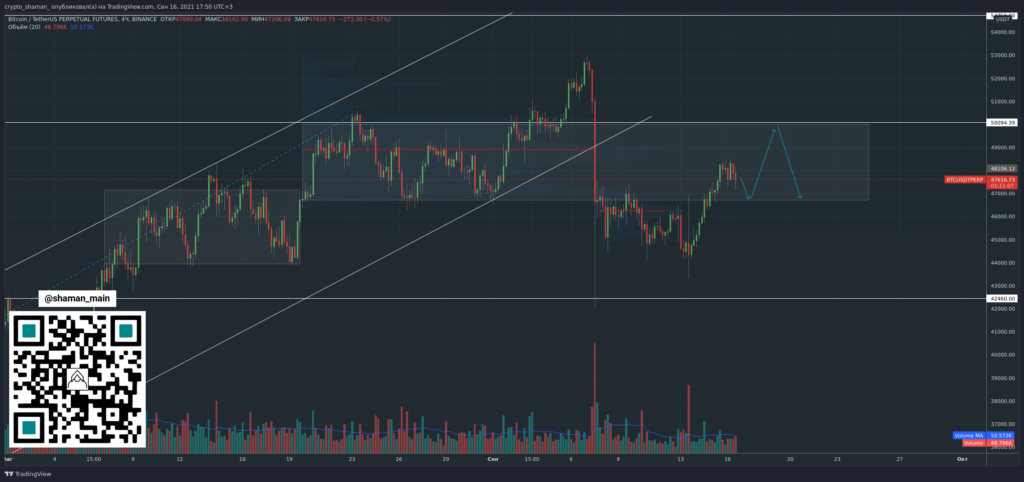Image resolution: width=1024 pixels, height=482 pixels.
Task: Click the BTCUSDTPERP price label tag
Action: 964,179
